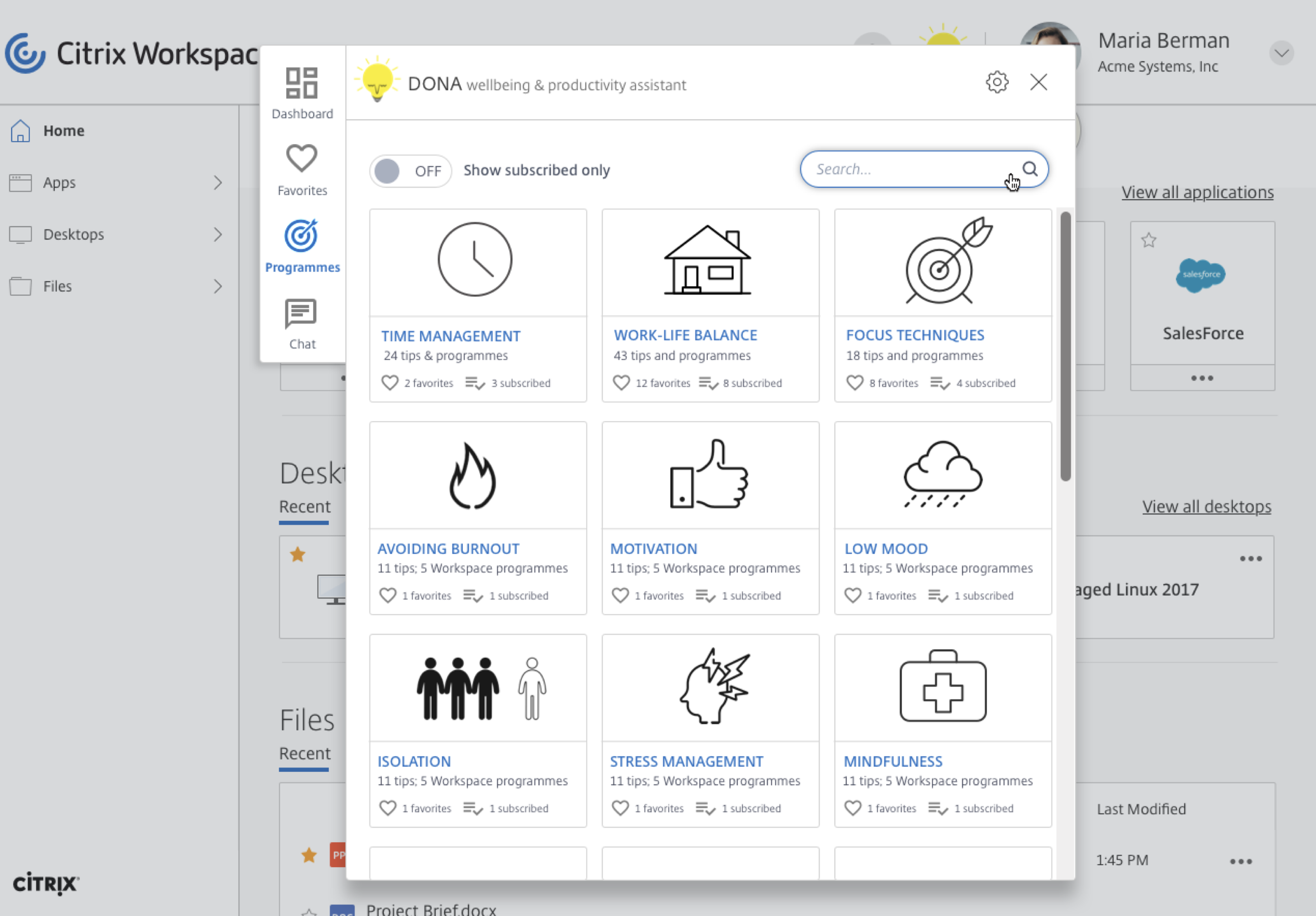Screen dimensions: 1316x916
Task: Click the Citrix Workspace logo
Action: click(131, 53)
